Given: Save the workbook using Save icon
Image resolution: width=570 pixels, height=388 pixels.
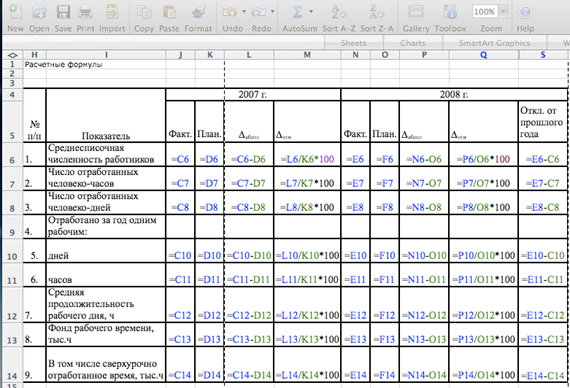Looking at the screenshot, I should 63,12.
